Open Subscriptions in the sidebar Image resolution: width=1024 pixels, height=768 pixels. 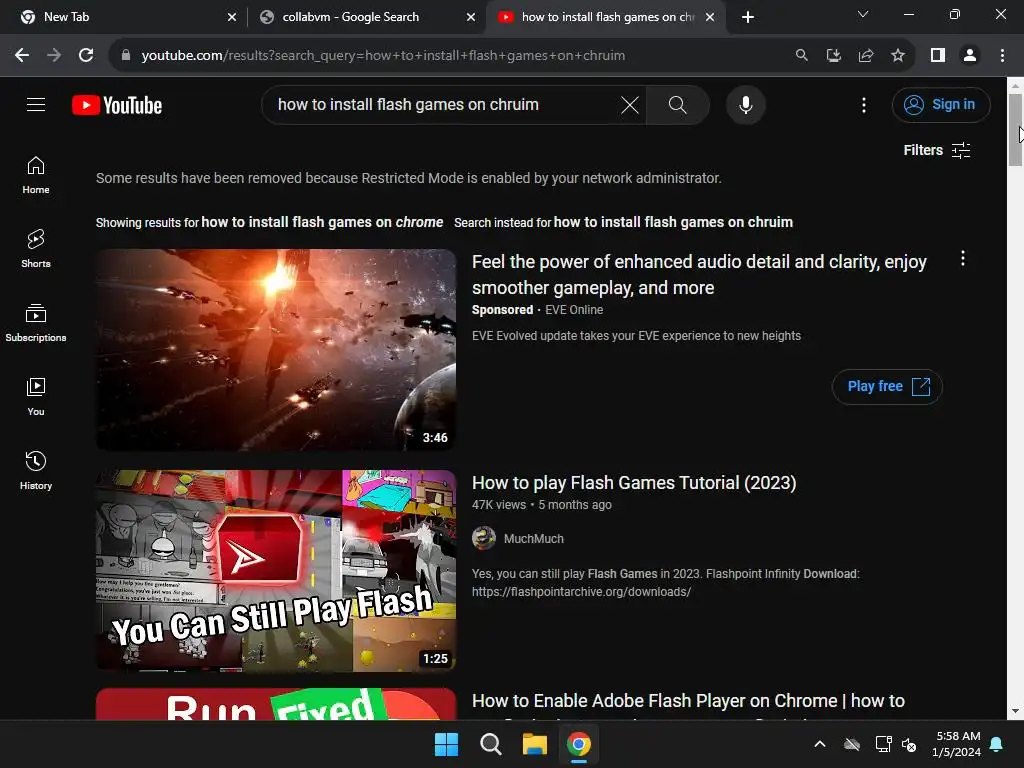click(x=36, y=323)
